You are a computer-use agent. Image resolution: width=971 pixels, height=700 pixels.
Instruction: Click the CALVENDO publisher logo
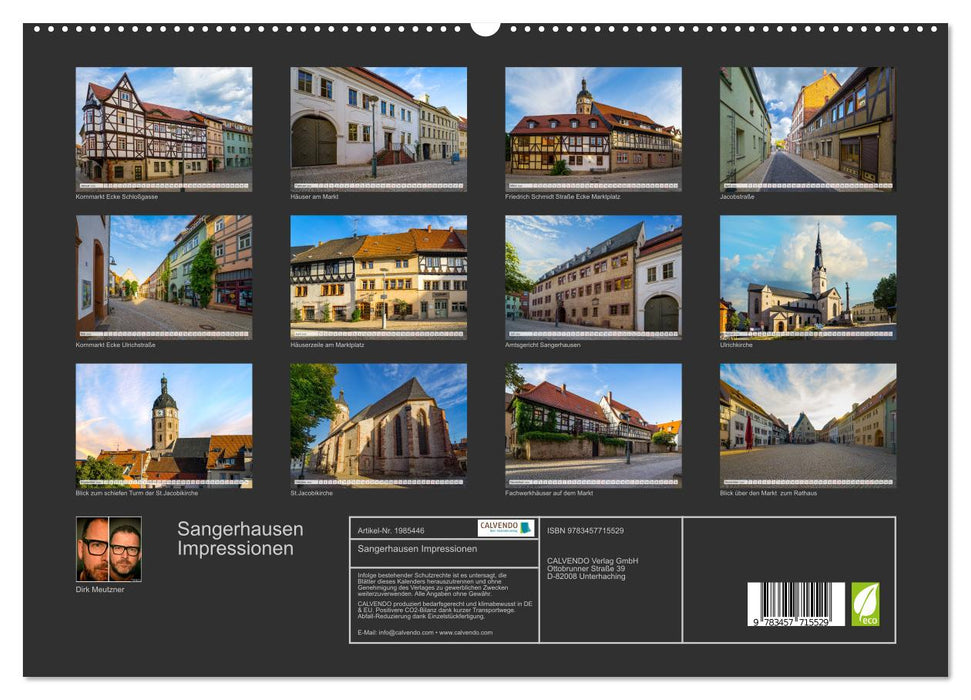(498, 527)
